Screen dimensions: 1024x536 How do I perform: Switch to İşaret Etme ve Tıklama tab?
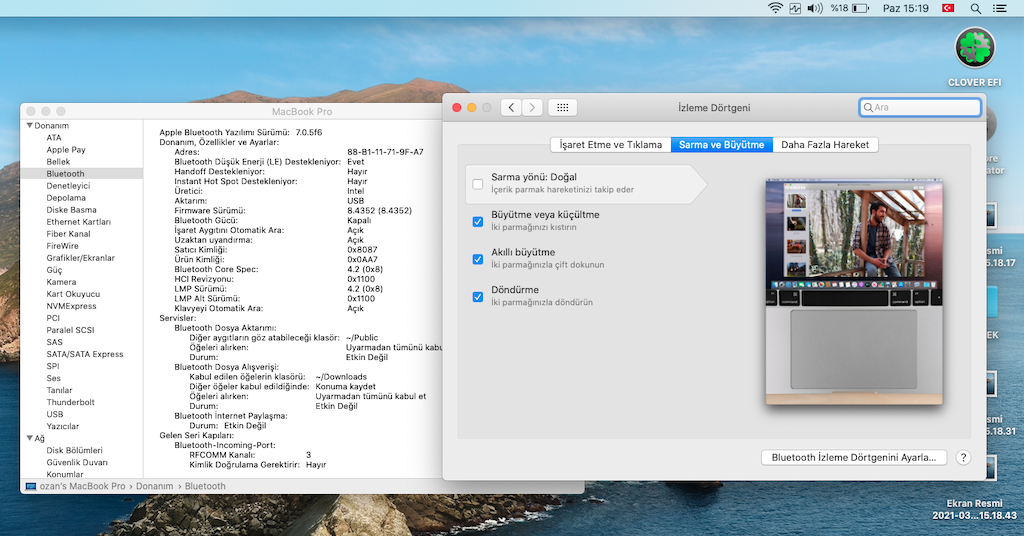point(610,145)
